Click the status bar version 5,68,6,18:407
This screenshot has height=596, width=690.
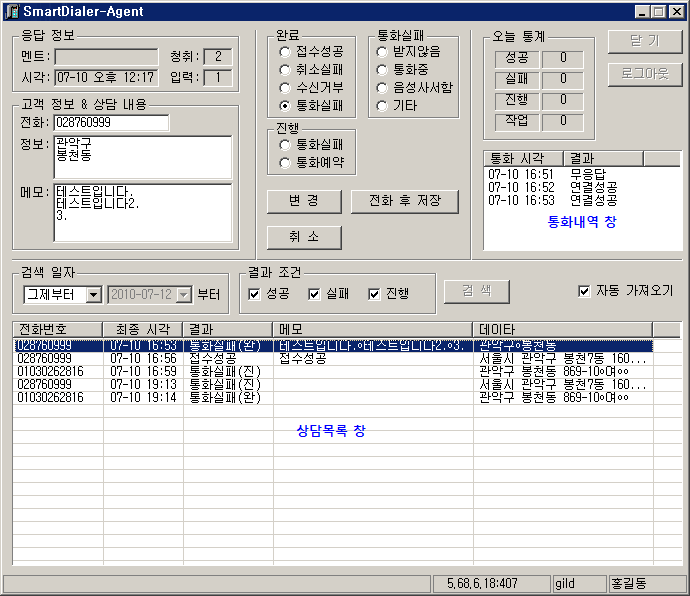pos(492,584)
